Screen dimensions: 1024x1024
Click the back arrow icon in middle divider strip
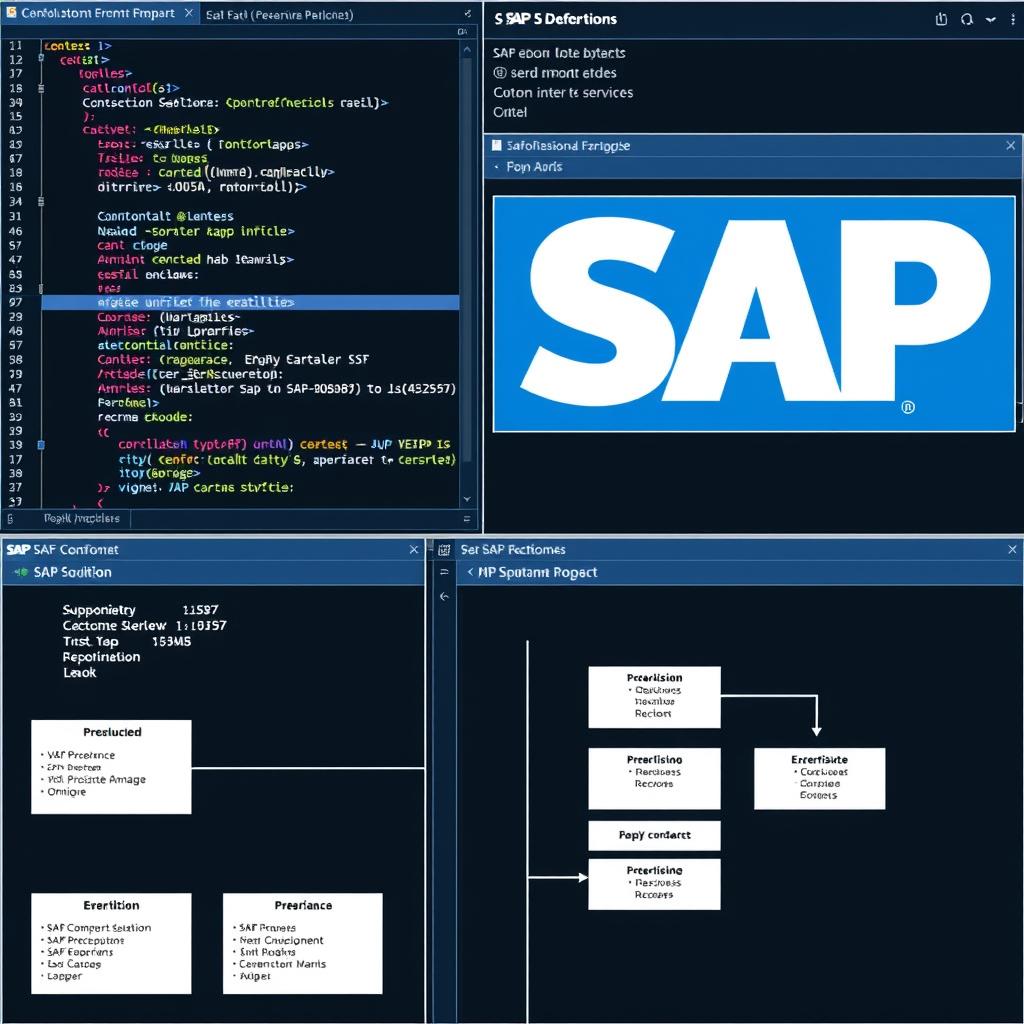click(444, 597)
